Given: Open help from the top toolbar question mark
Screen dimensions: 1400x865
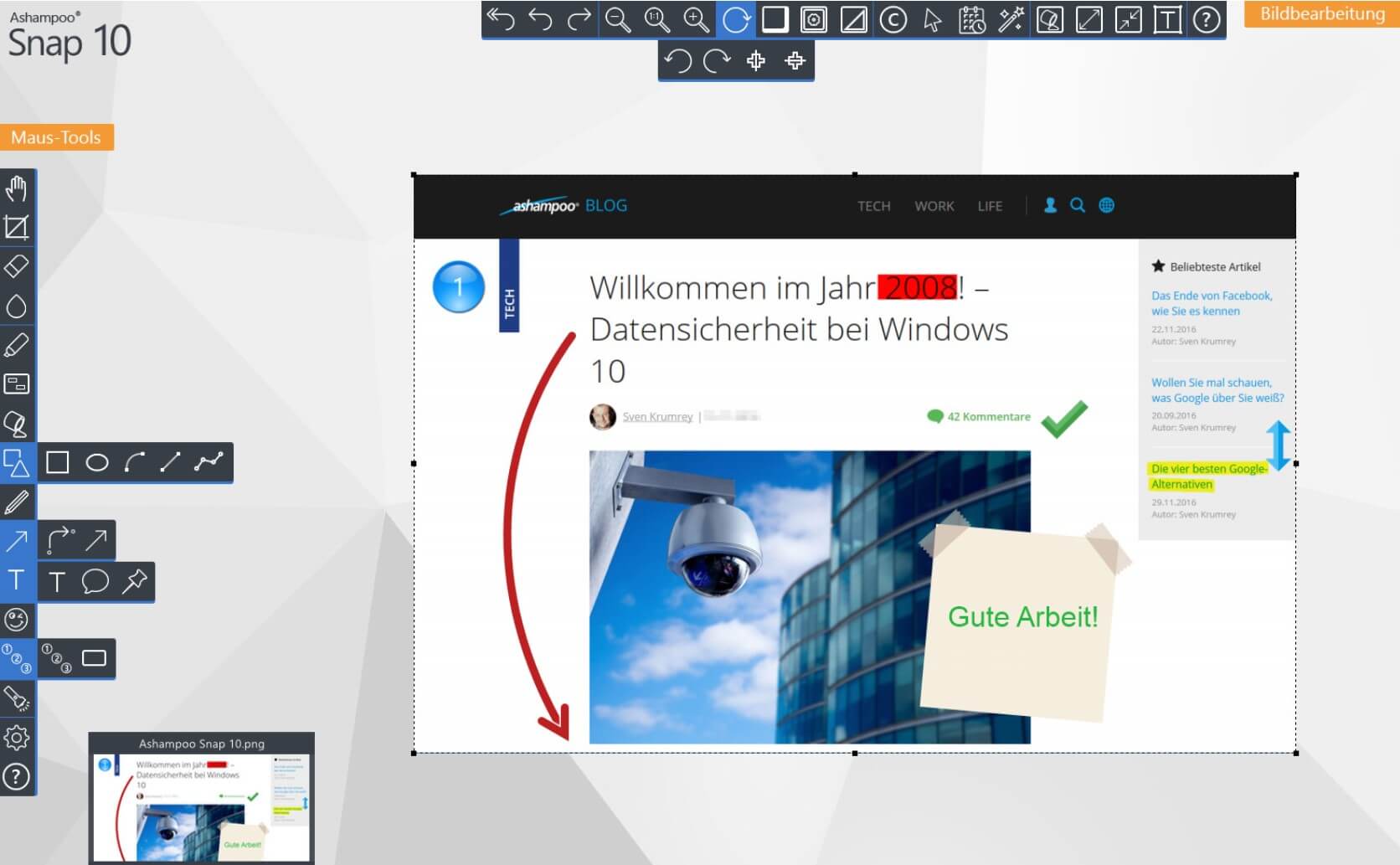Looking at the screenshot, I should (x=1207, y=19).
